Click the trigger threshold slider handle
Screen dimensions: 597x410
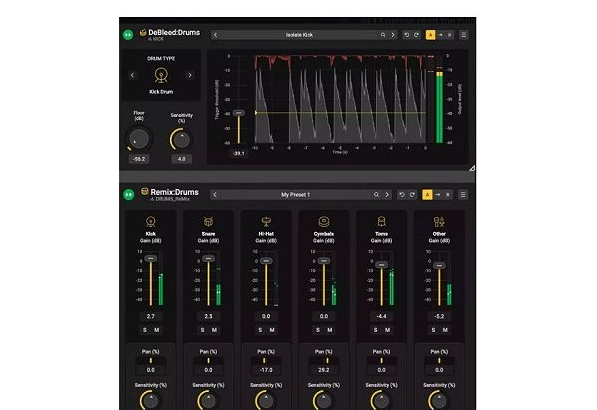click(239, 113)
